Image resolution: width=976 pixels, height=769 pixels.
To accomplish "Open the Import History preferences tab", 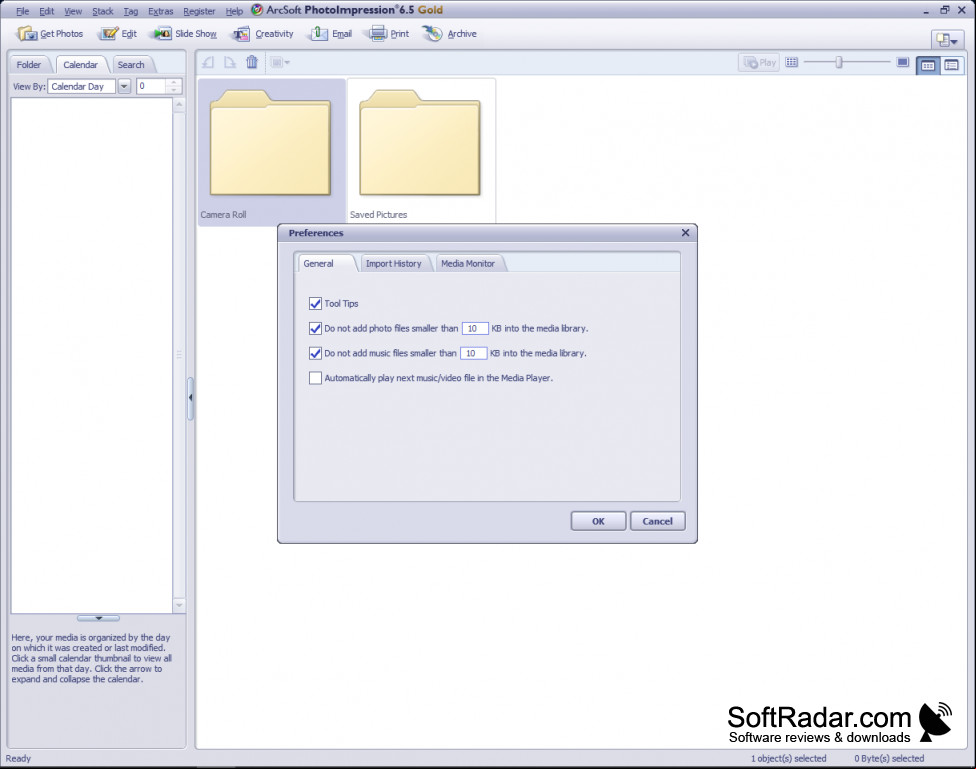I will 393,263.
